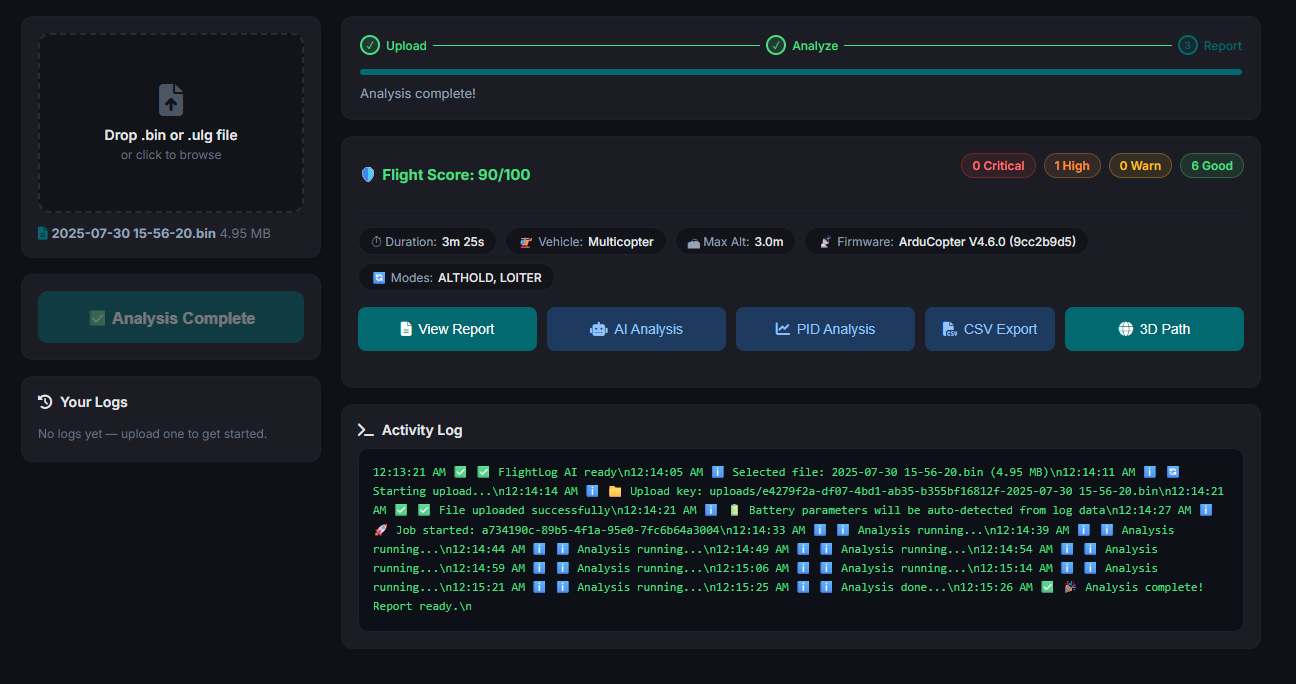
Task: Select the 1 High badge
Action: (x=1072, y=166)
